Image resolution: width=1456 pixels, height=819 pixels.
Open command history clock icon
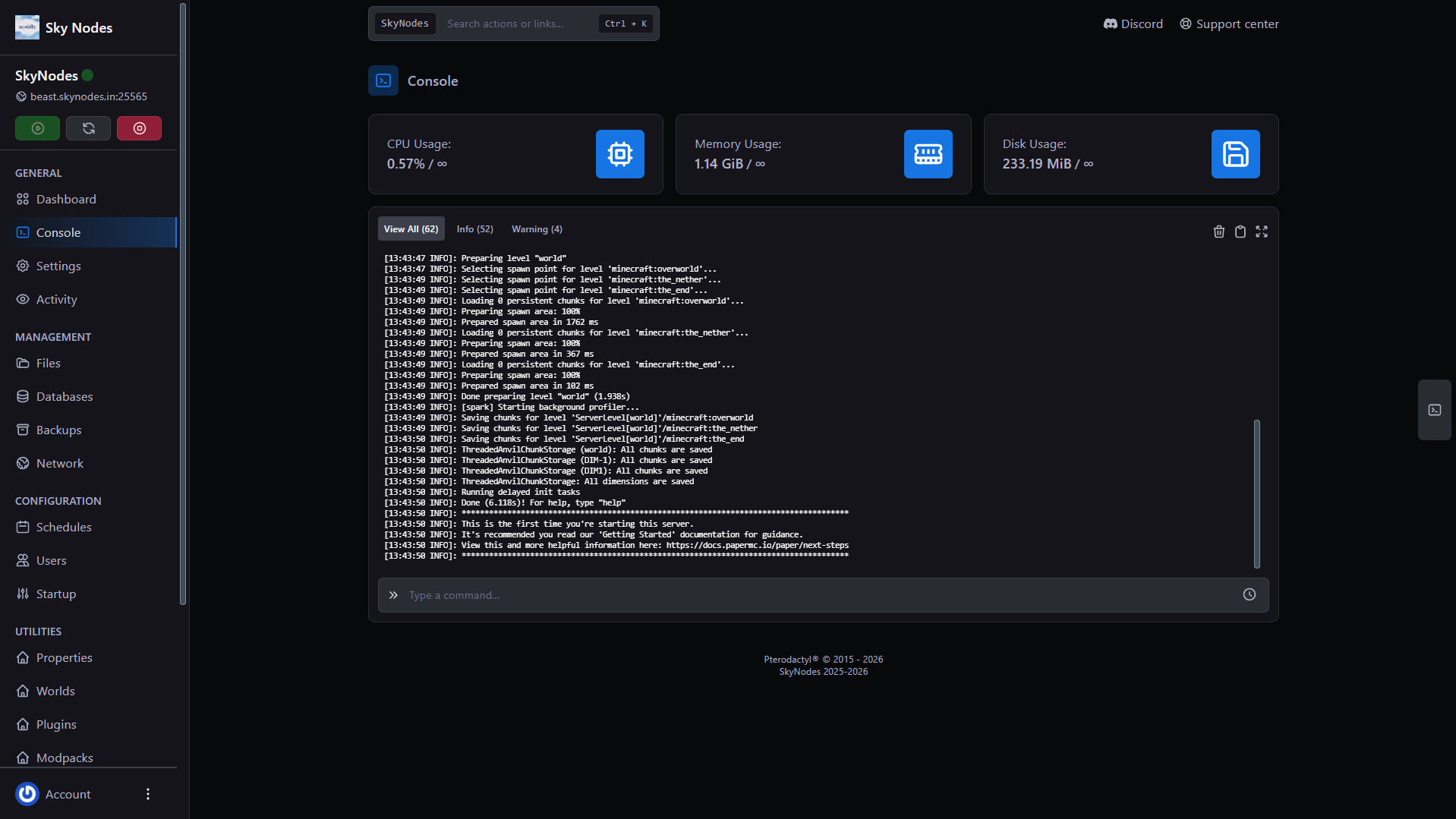tap(1250, 594)
